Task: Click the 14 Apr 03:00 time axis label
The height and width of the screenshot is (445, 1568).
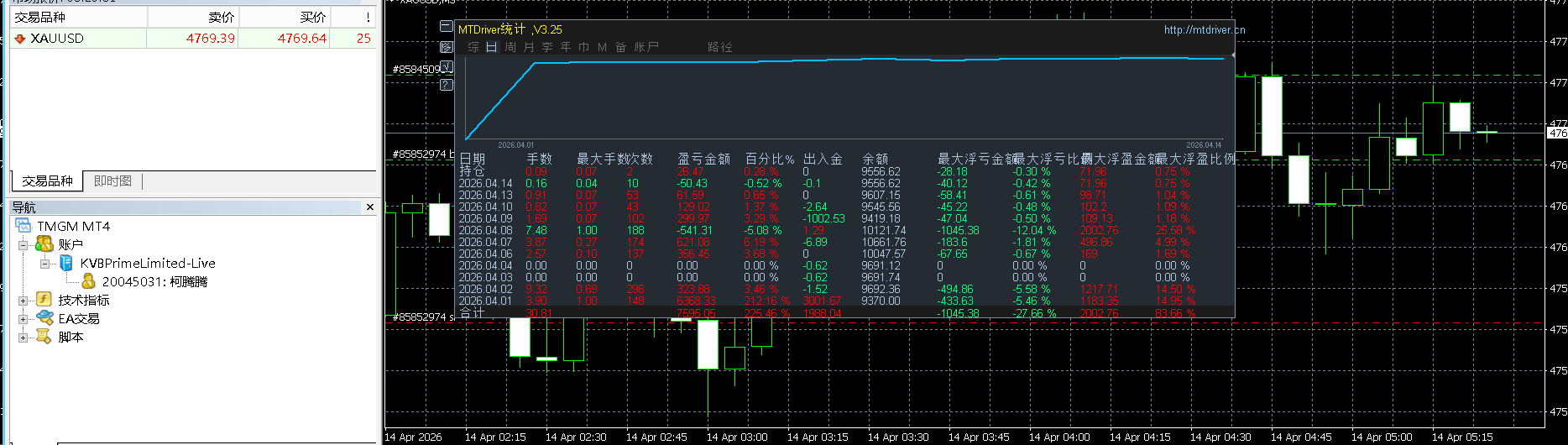Action: coord(737,437)
